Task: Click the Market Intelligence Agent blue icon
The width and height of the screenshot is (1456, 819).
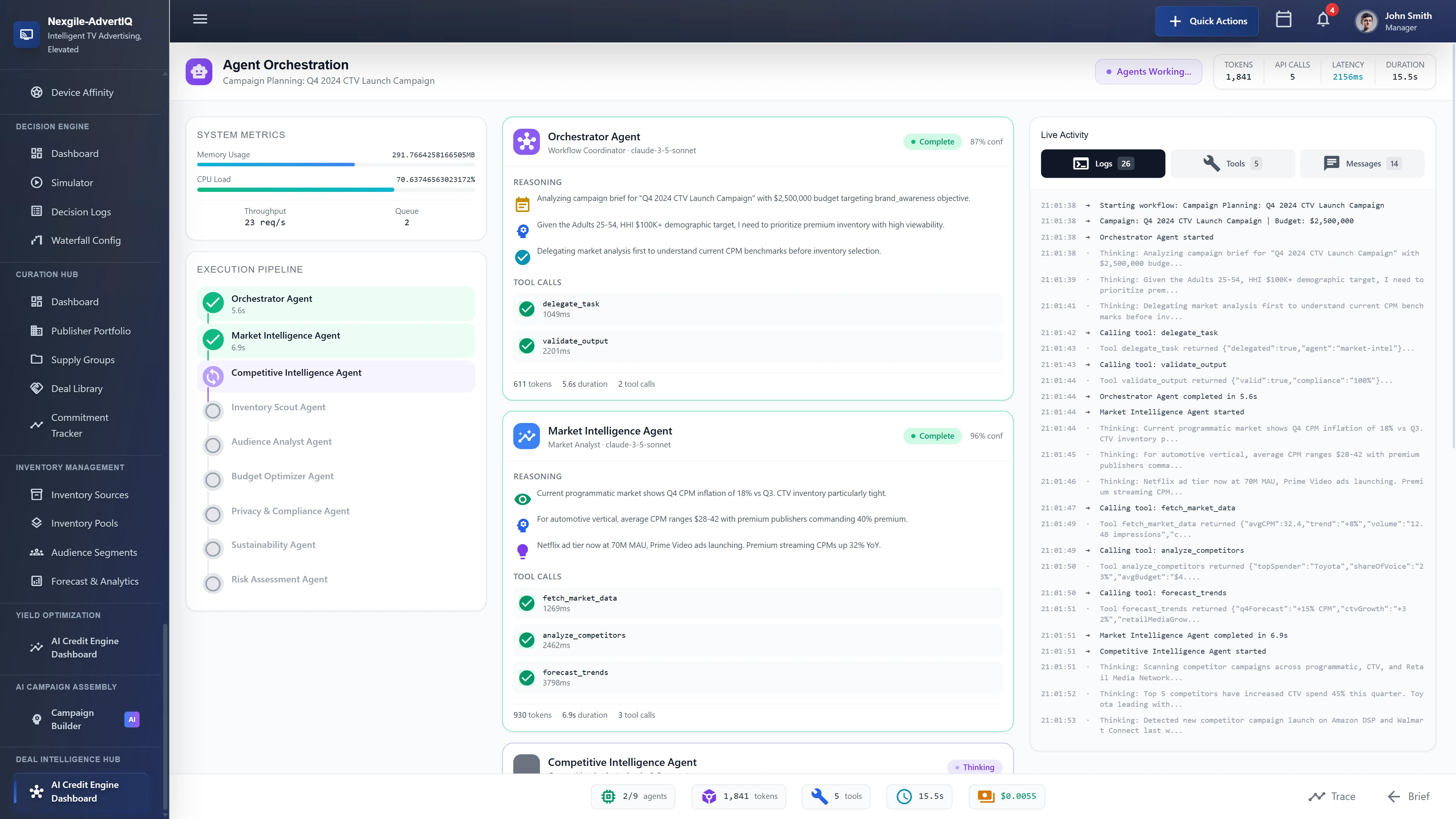Action: coord(526,436)
